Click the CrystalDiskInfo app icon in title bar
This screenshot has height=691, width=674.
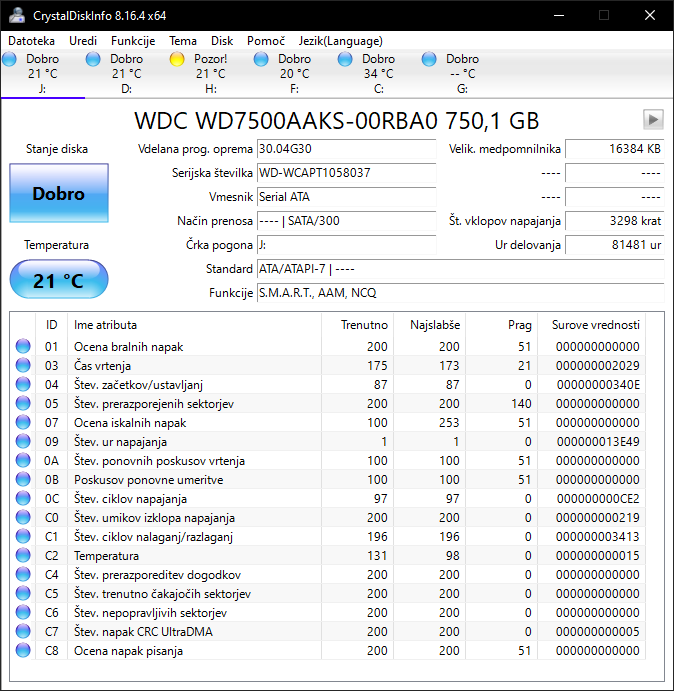(17, 15)
